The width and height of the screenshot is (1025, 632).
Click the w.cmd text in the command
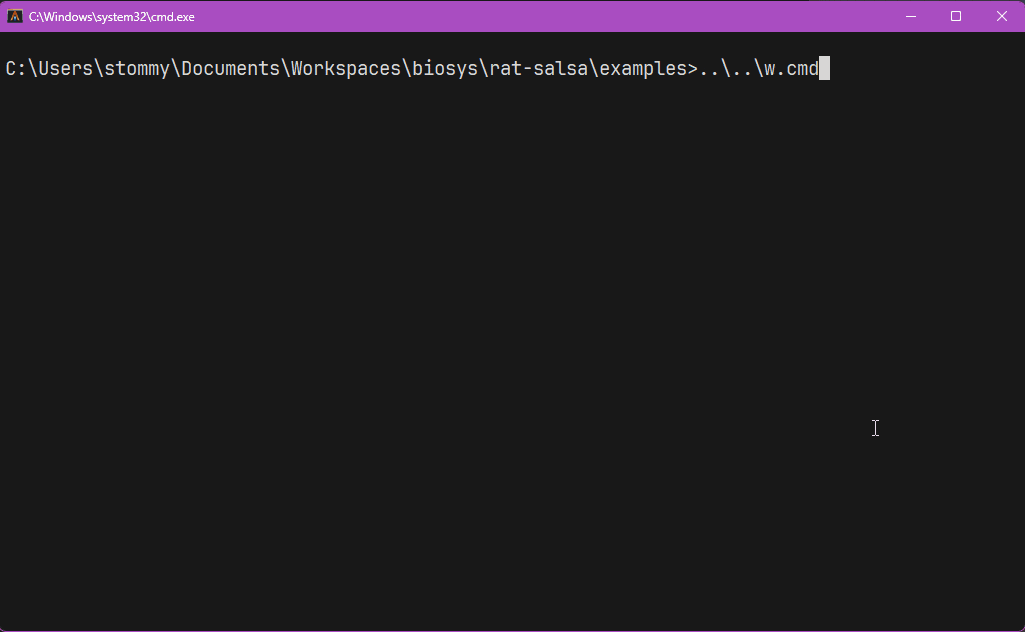pos(791,68)
